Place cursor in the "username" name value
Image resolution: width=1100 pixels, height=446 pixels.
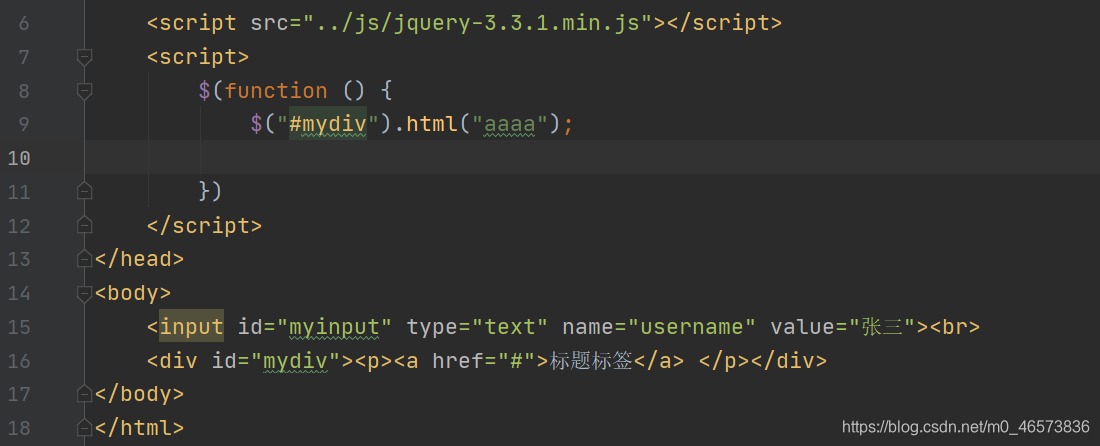coord(691,326)
